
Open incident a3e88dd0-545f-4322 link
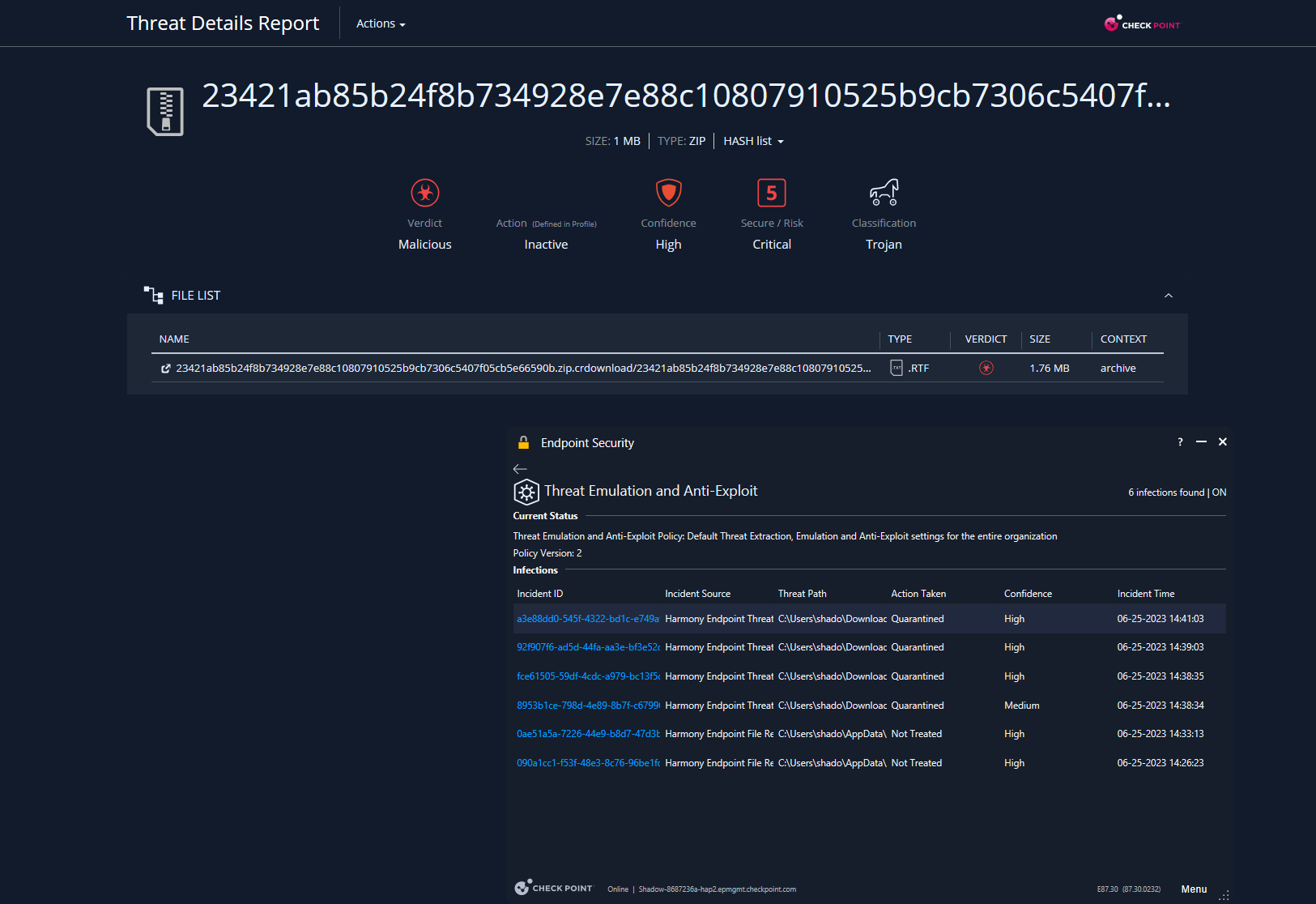[588, 619]
